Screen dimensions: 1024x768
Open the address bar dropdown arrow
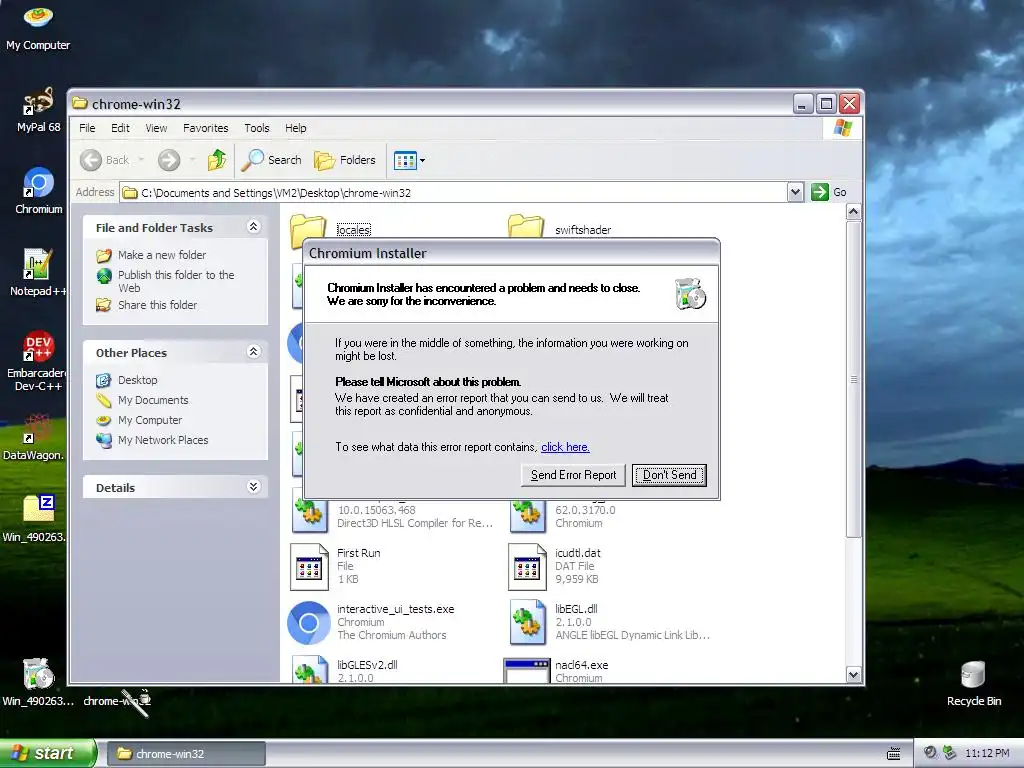(795, 192)
